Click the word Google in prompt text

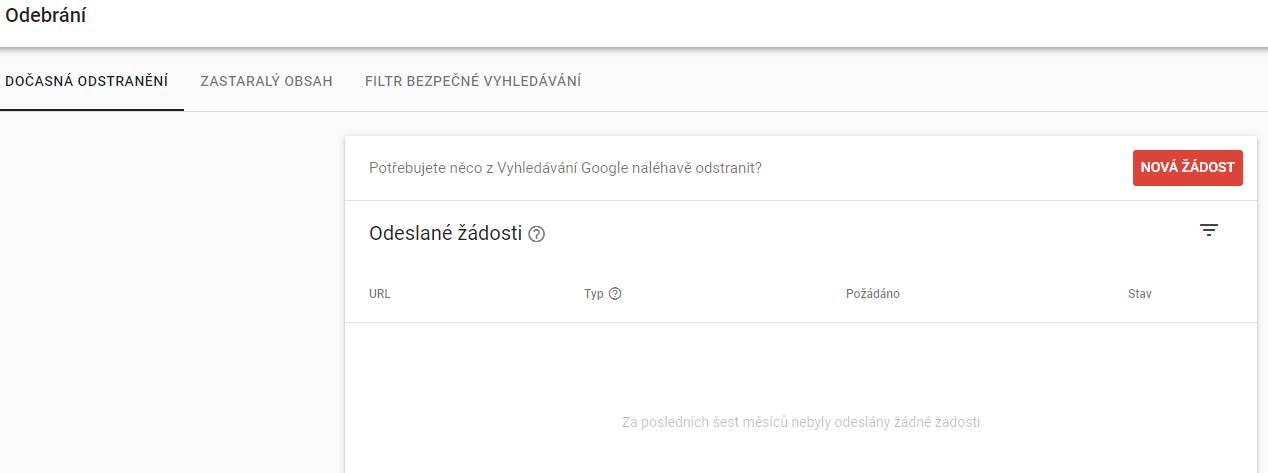point(604,168)
